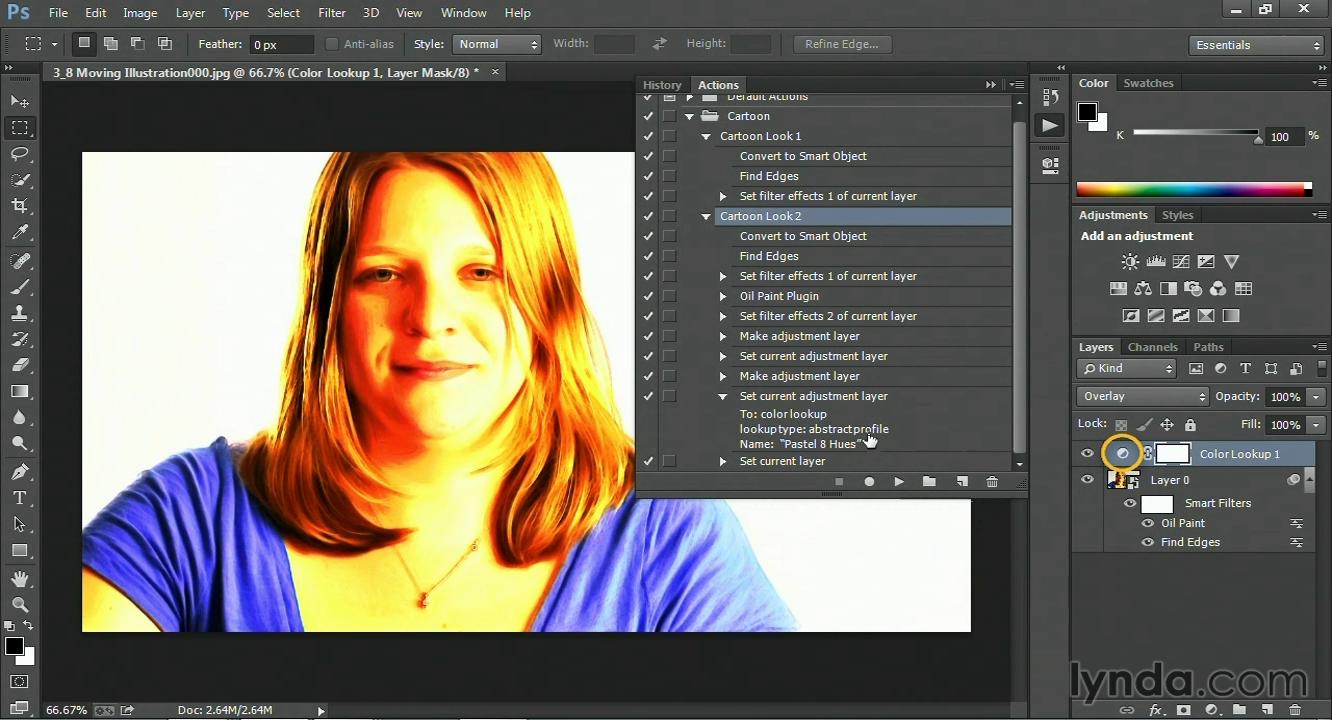Expand the Oil Paint Plugin step
1332x720 pixels.
pos(723,296)
